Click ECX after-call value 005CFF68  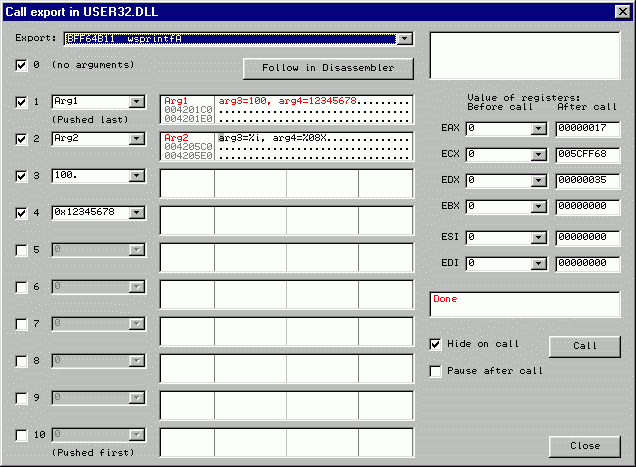coord(588,155)
